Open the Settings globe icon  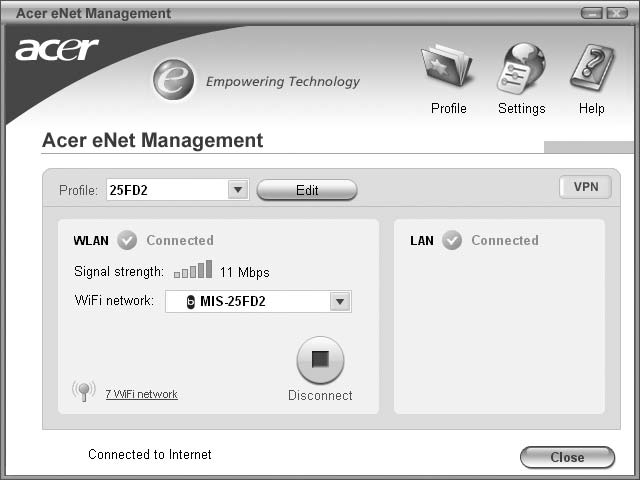tap(521, 68)
